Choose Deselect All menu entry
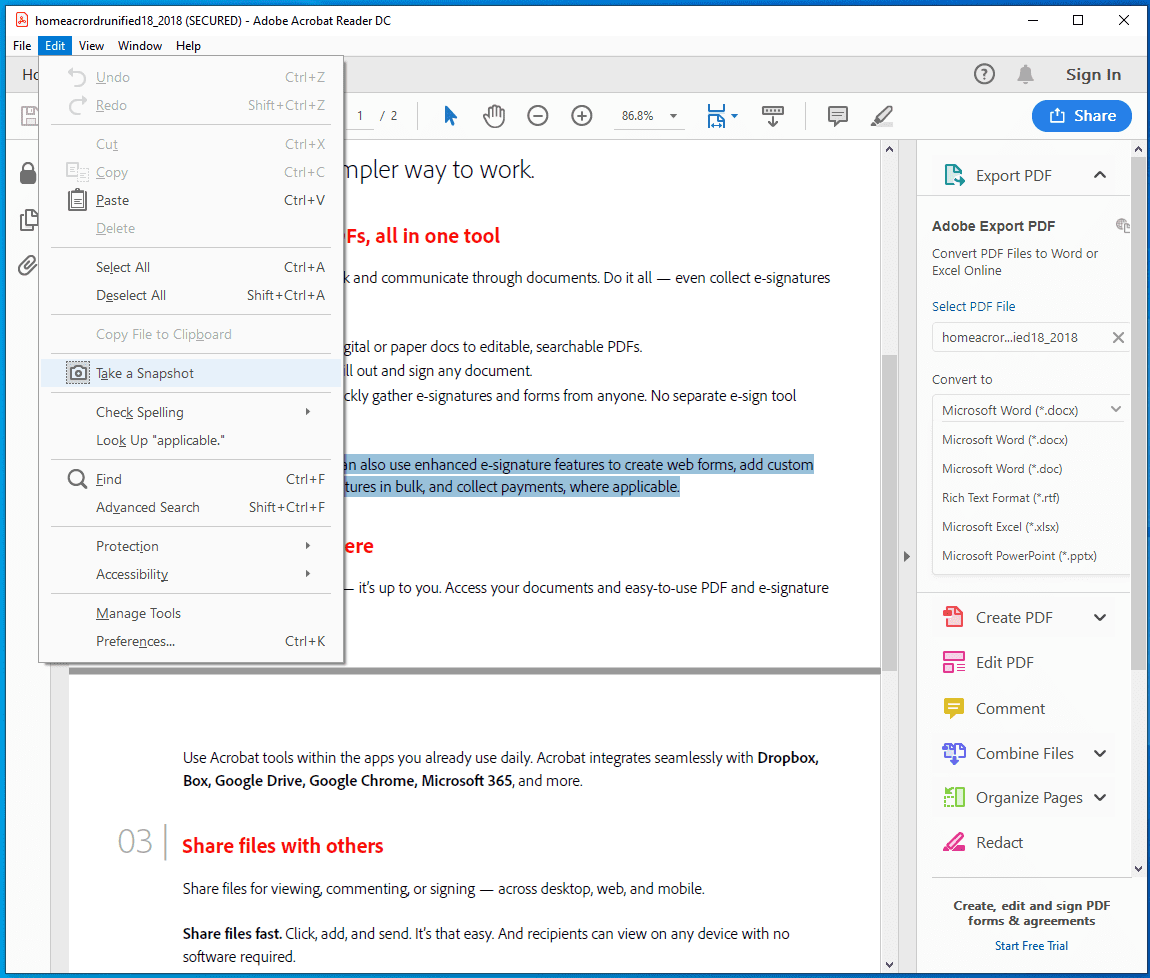The image size is (1150, 978). [x=191, y=295]
